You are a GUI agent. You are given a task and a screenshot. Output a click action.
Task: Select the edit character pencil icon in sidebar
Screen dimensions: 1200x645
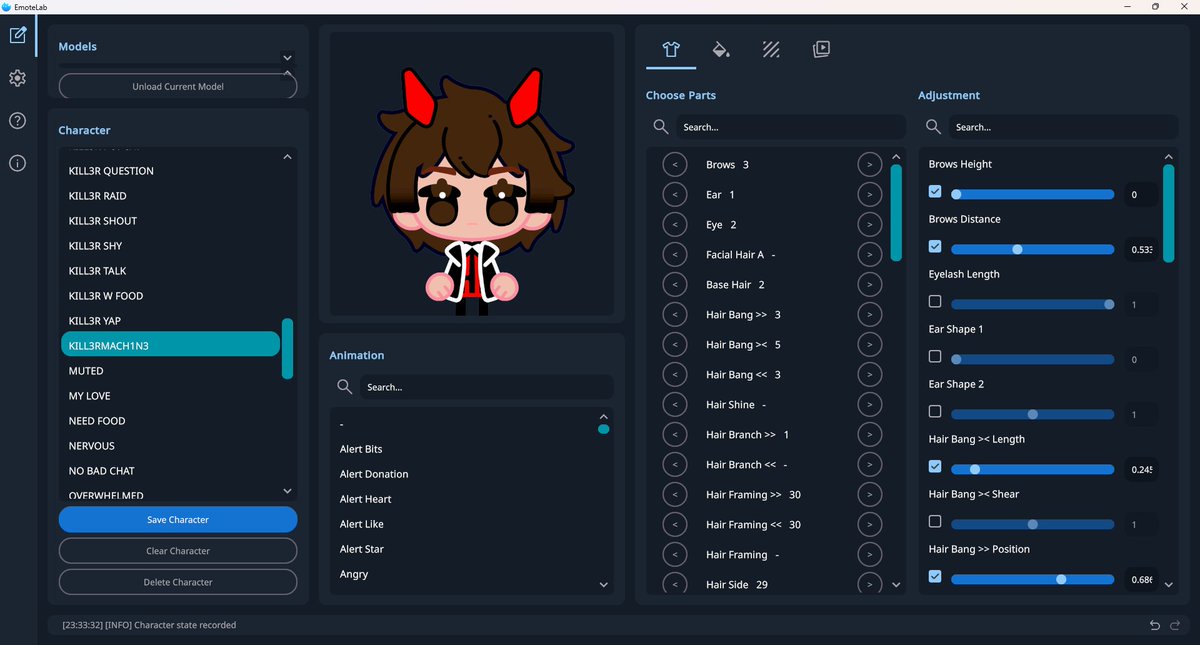(16, 35)
